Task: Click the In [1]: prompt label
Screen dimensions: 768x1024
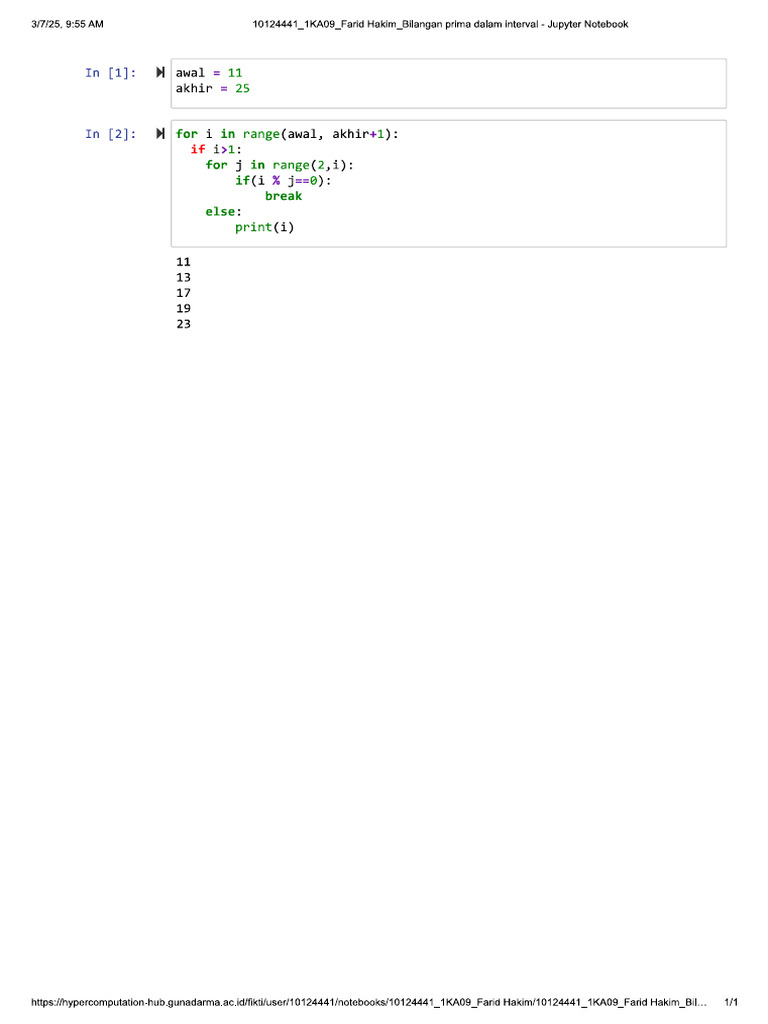Action: (110, 72)
